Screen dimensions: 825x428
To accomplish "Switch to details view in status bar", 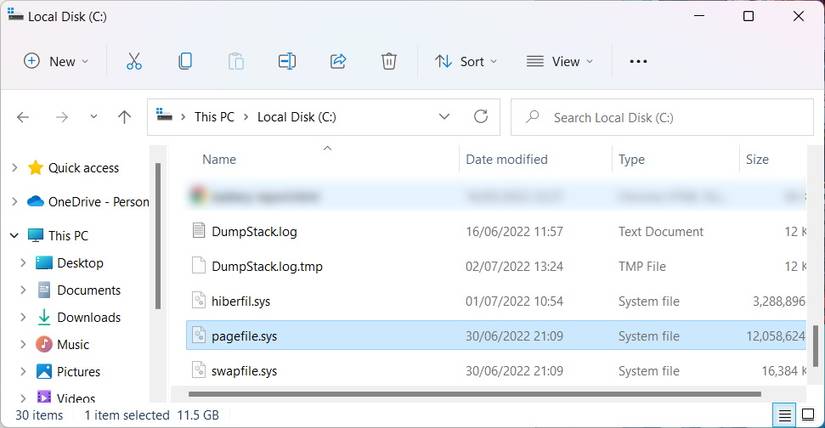I will pyautogui.click(x=786, y=415).
